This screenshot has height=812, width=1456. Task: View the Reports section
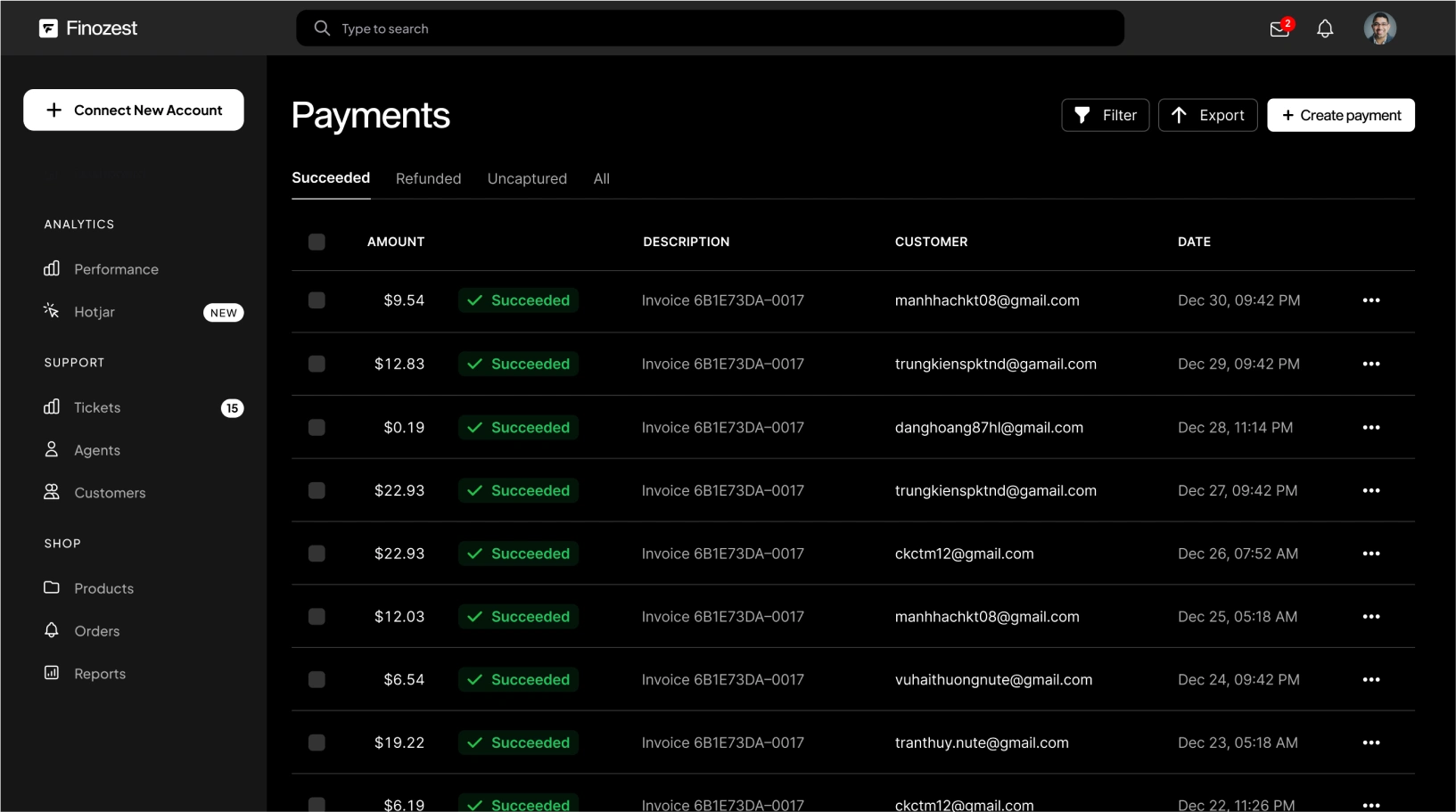pyautogui.click(x=99, y=673)
